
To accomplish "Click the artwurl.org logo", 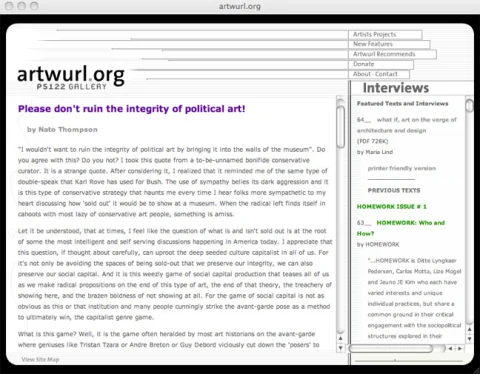I will point(71,75).
